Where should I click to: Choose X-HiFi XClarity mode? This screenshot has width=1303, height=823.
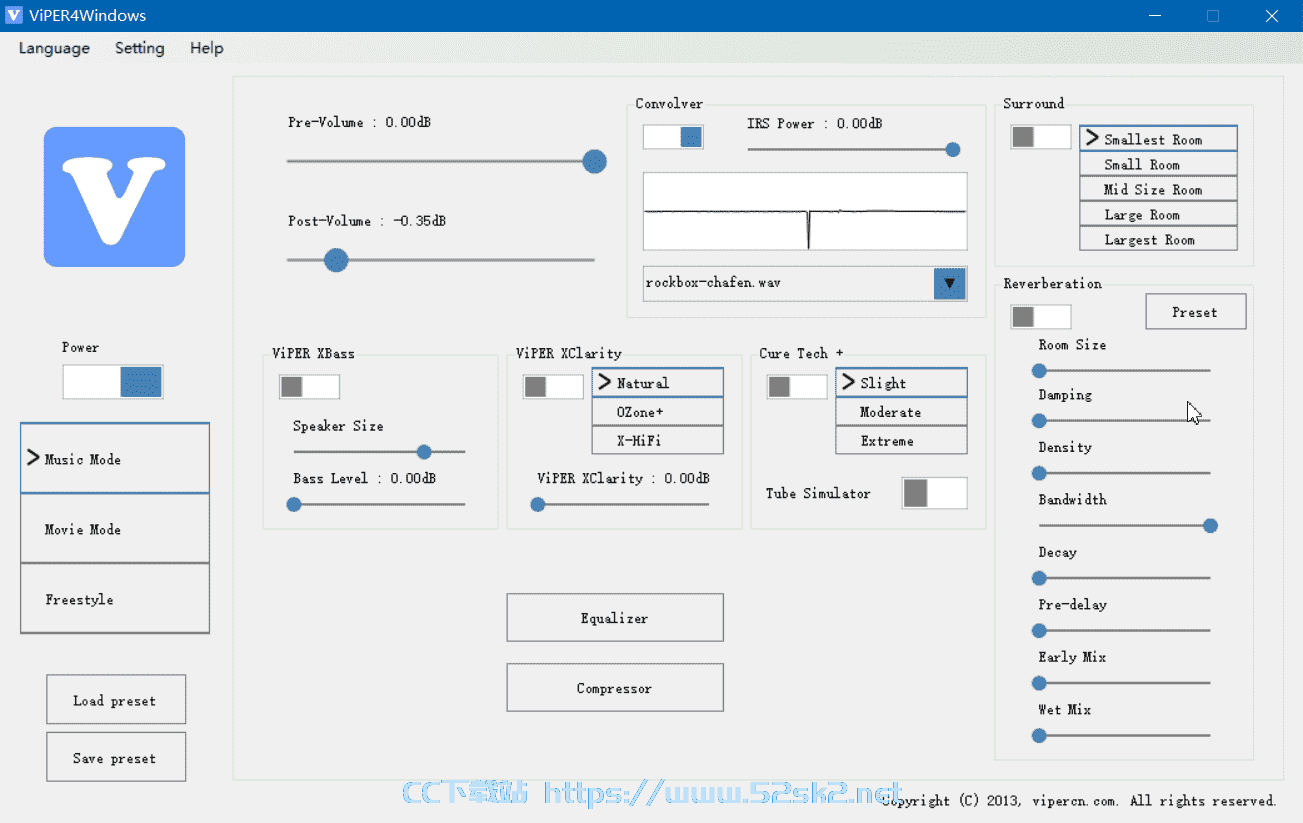coord(657,440)
